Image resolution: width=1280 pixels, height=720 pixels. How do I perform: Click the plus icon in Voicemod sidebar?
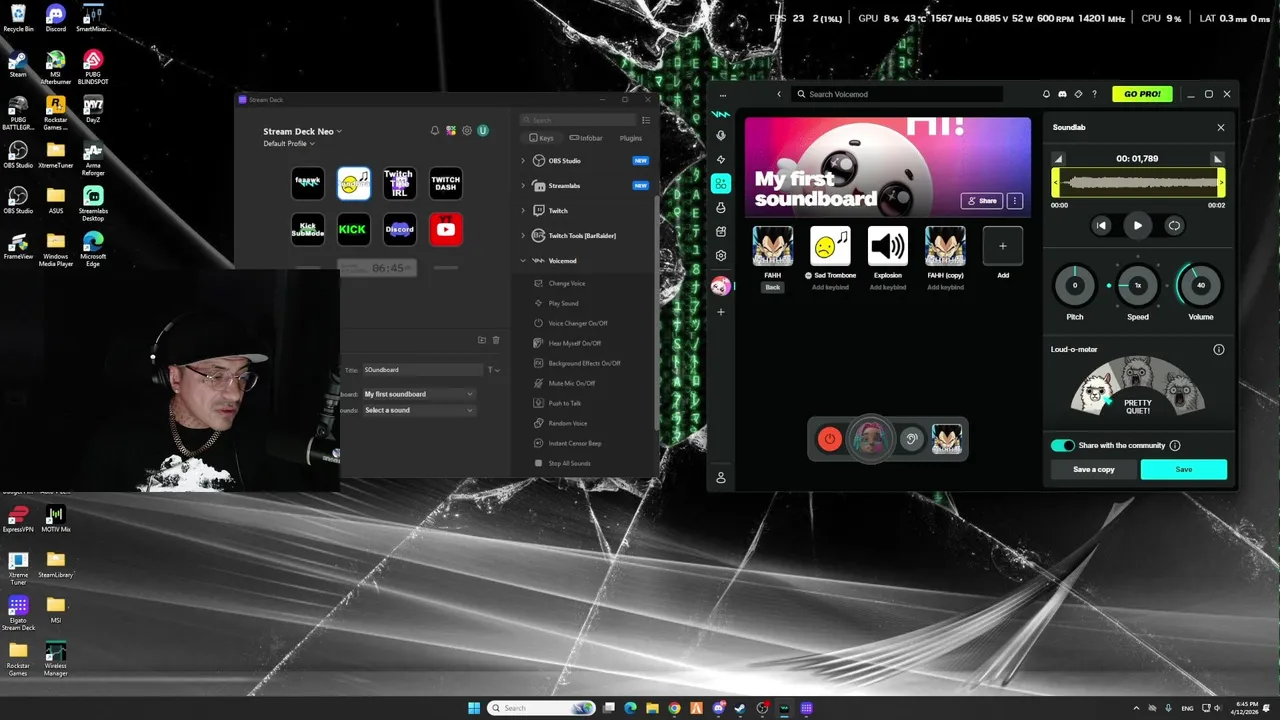(x=720, y=312)
